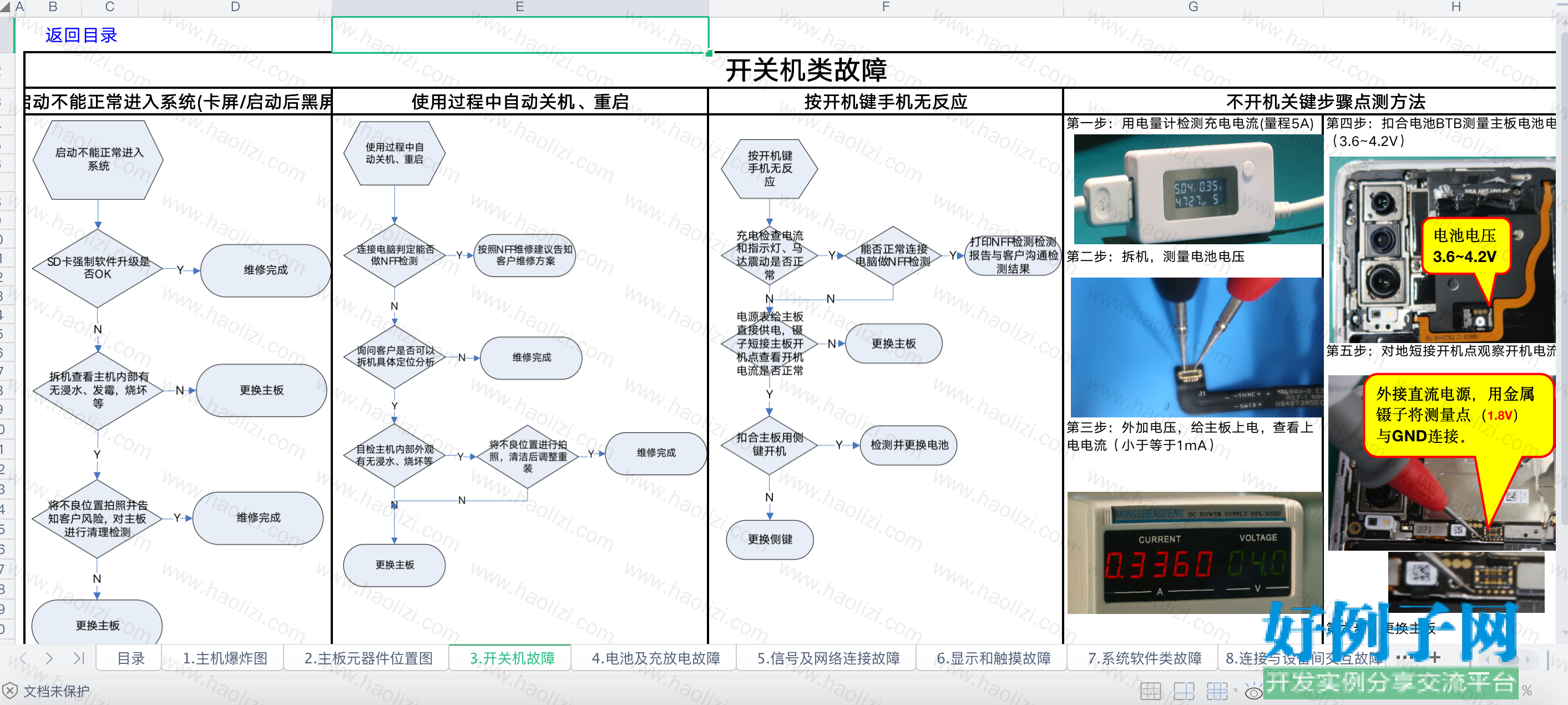Select the 3.开关机故障 sheet tab
The width and height of the screenshot is (1568, 705).
512,658
